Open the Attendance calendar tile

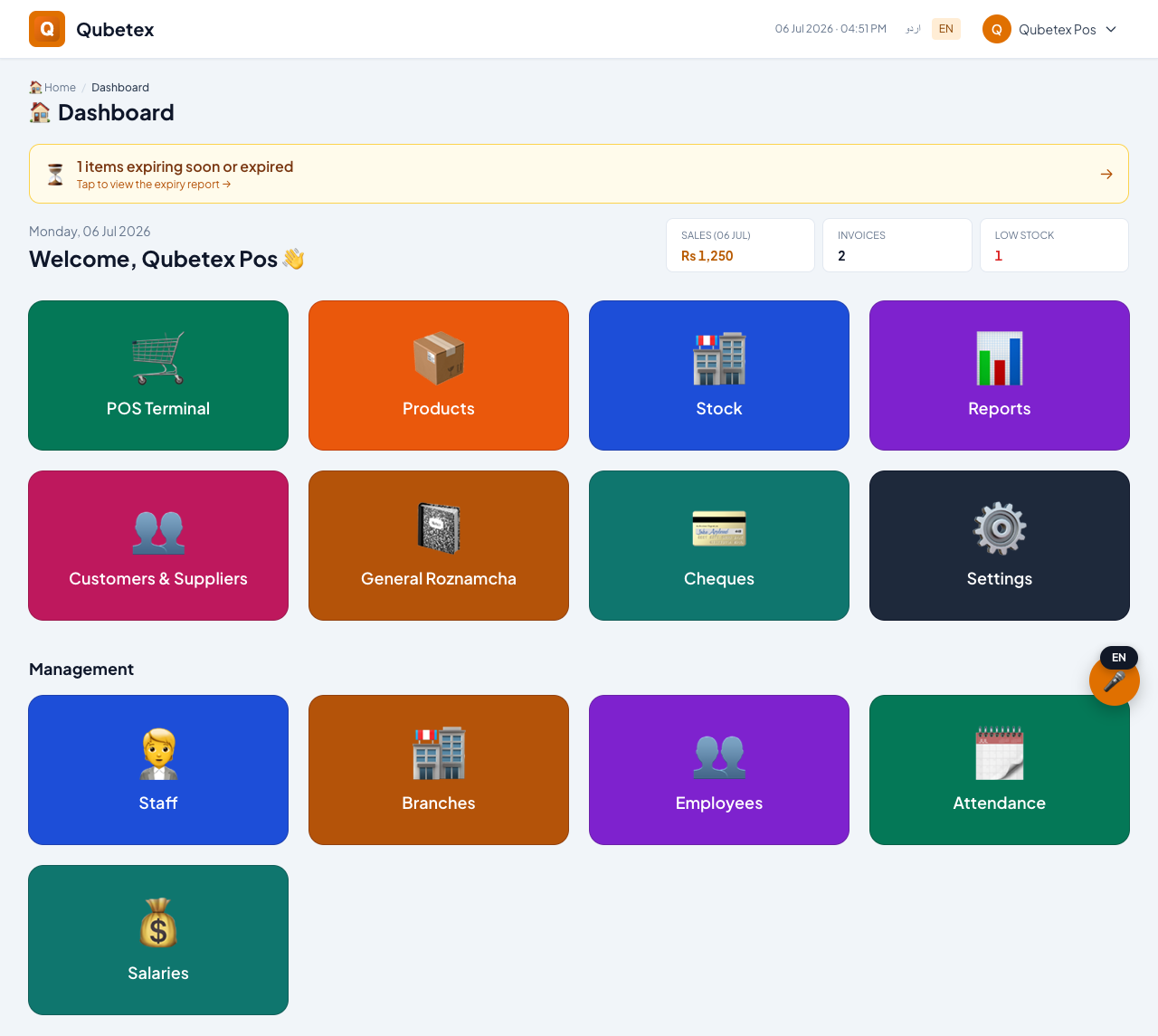coord(1000,770)
